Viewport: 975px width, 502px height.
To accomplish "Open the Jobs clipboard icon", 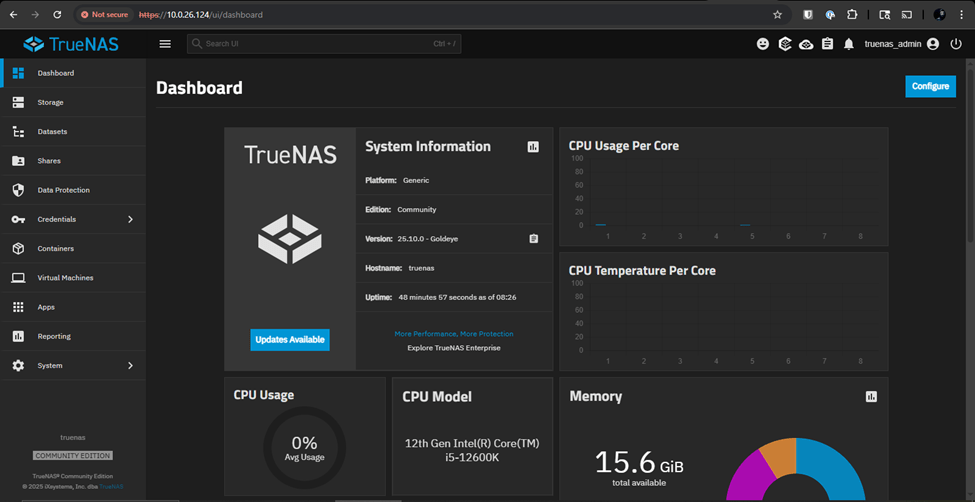I will (x=827, y=44).
